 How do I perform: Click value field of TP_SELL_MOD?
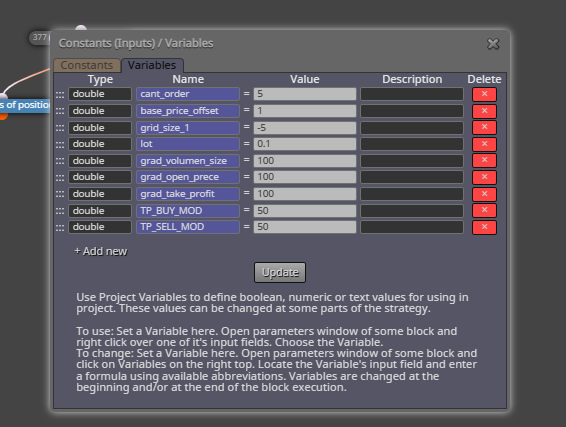pyautogui.click(x=305, y=227)
